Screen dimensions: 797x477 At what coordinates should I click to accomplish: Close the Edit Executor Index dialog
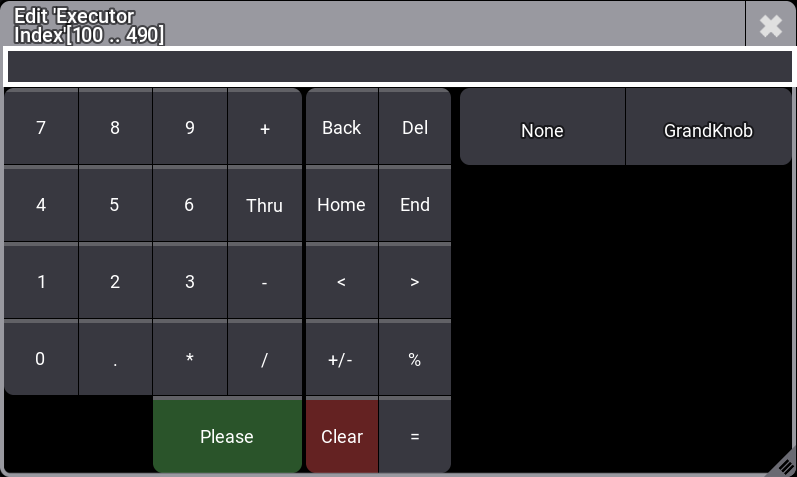[770, 25]
